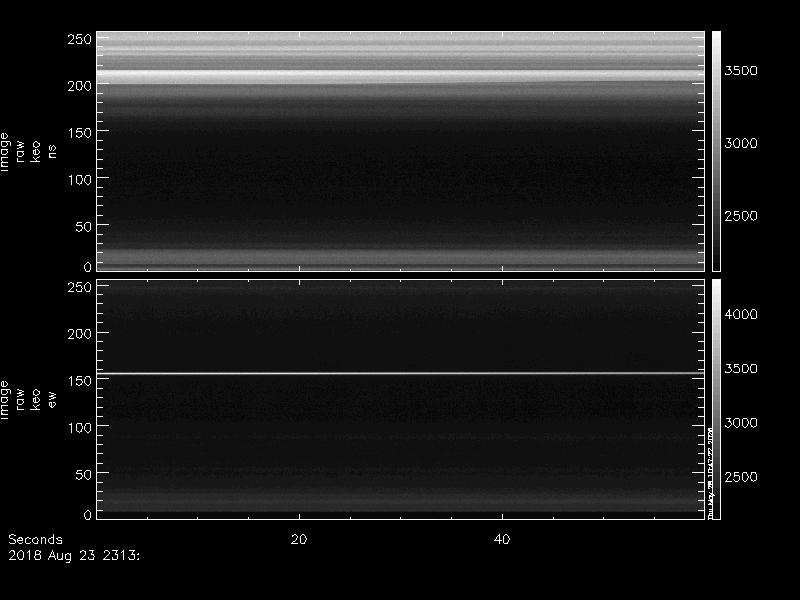Click the '4000' label on the bottom colorbar
Image resolution: width=800 pixels, height=600 pixels.
click(741, 314)
